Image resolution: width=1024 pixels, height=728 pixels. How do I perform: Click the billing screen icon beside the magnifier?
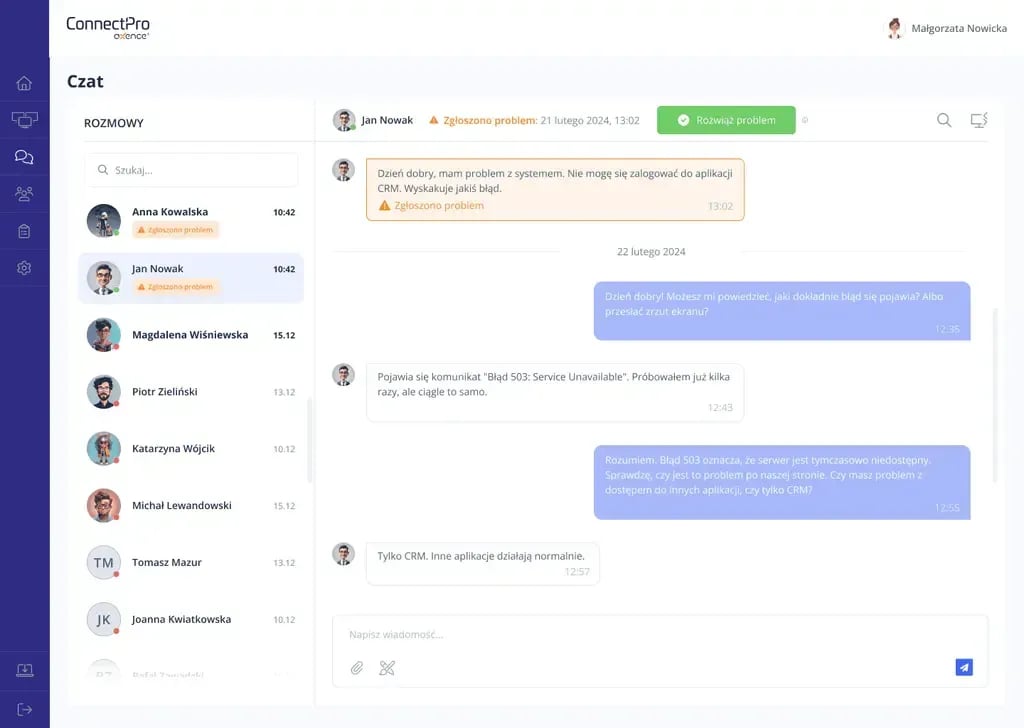[978, 119]
